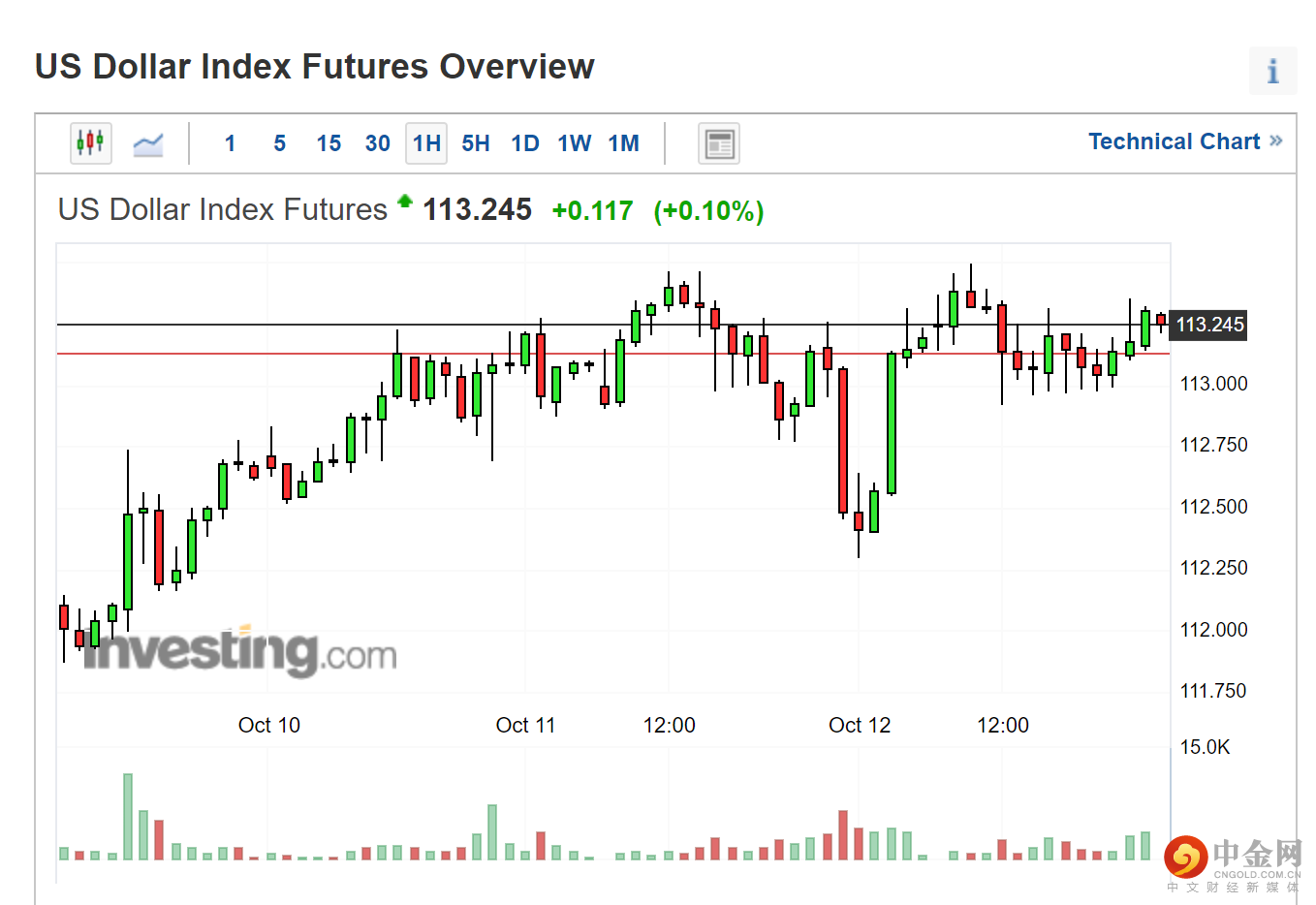This screenshot has height=905, width=1316.
Task: Select the 15 minute timeframe
Action: [x=329, y=143]
